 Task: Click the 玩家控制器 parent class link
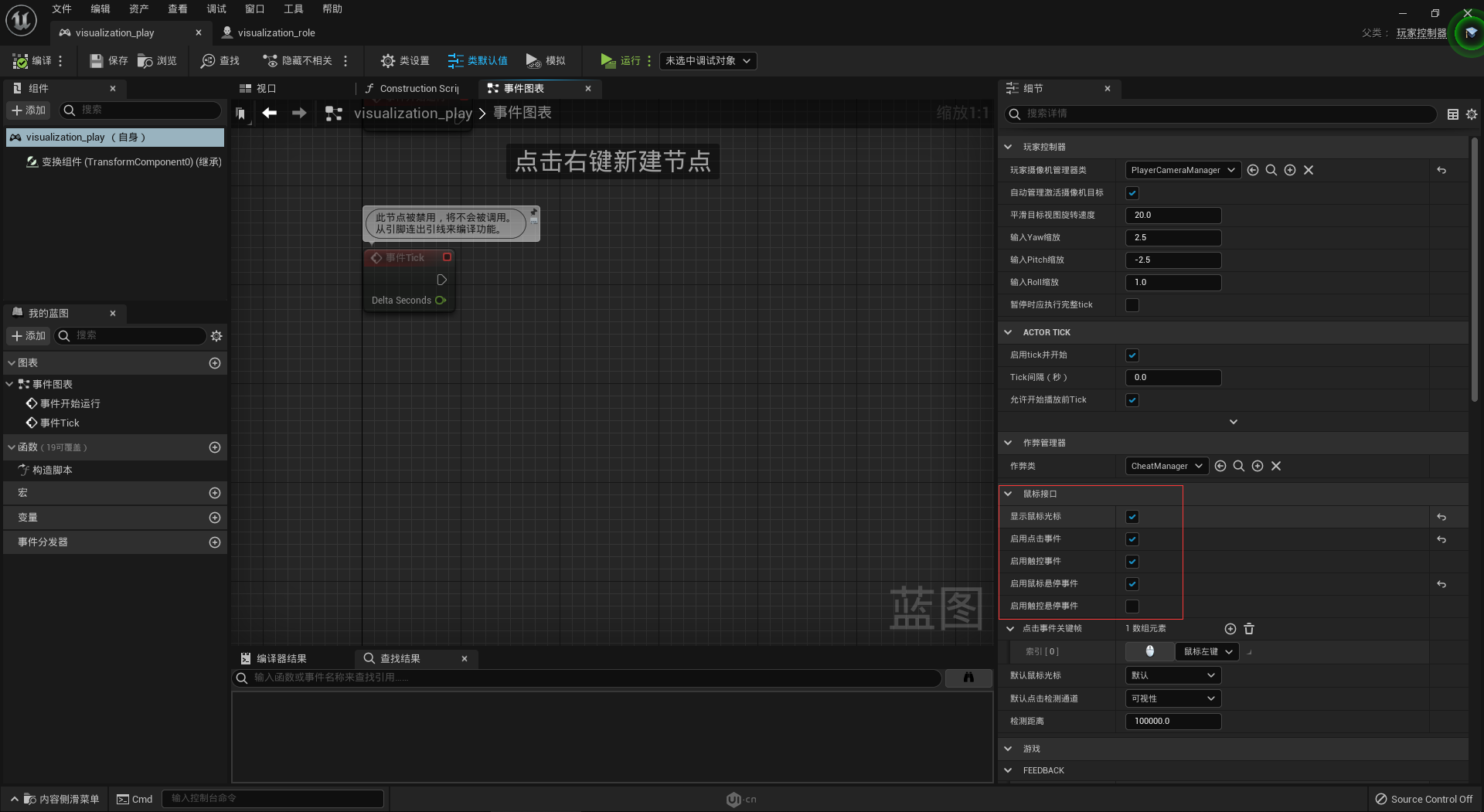[1421, 33]
